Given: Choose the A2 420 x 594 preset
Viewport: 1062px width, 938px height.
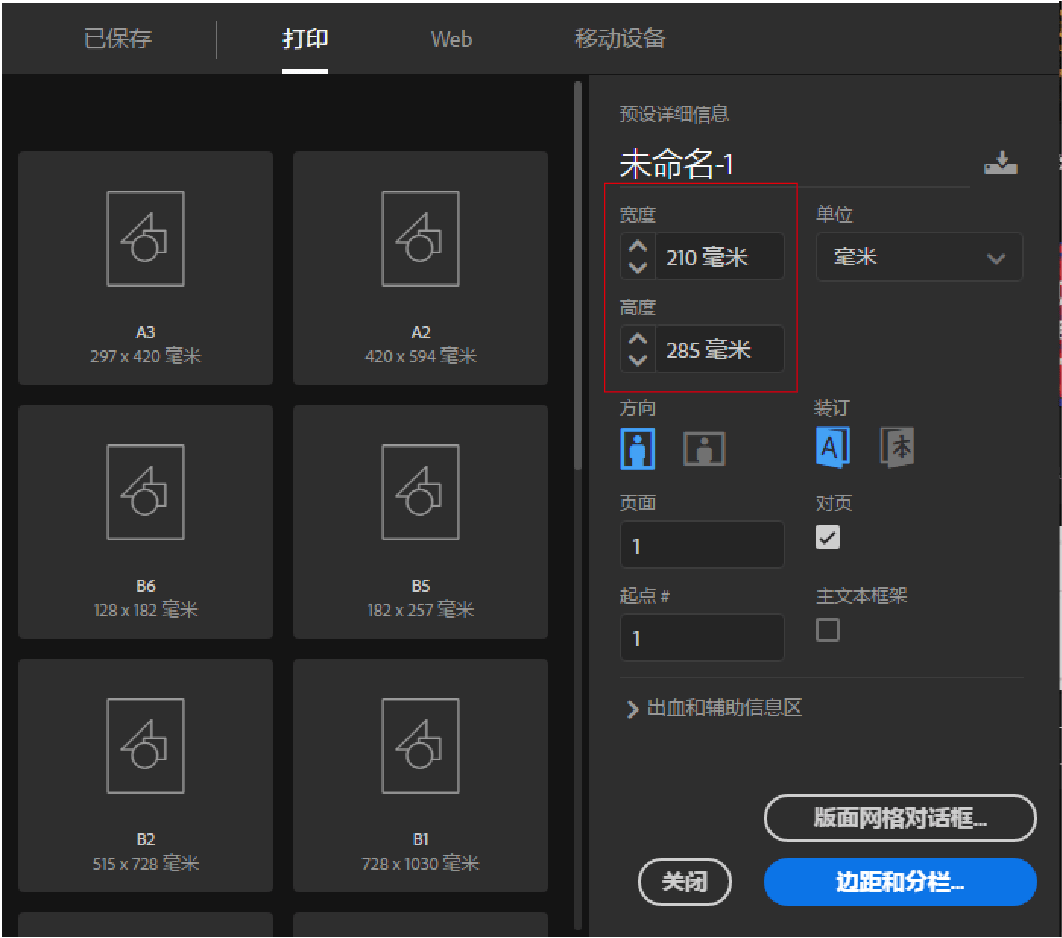Looking at the screenshot, I should [421, 268].
